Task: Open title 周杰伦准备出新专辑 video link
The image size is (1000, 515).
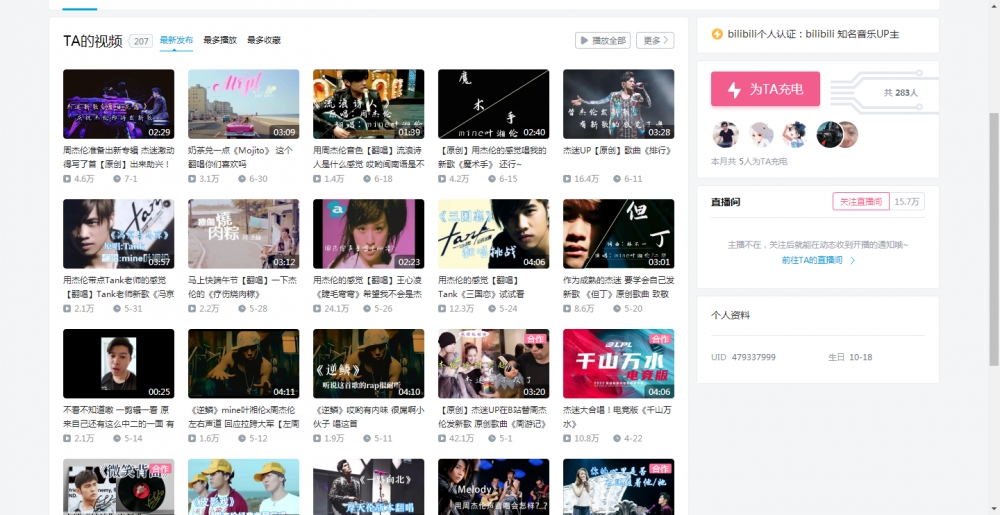Action: click(x=119, y=157)
